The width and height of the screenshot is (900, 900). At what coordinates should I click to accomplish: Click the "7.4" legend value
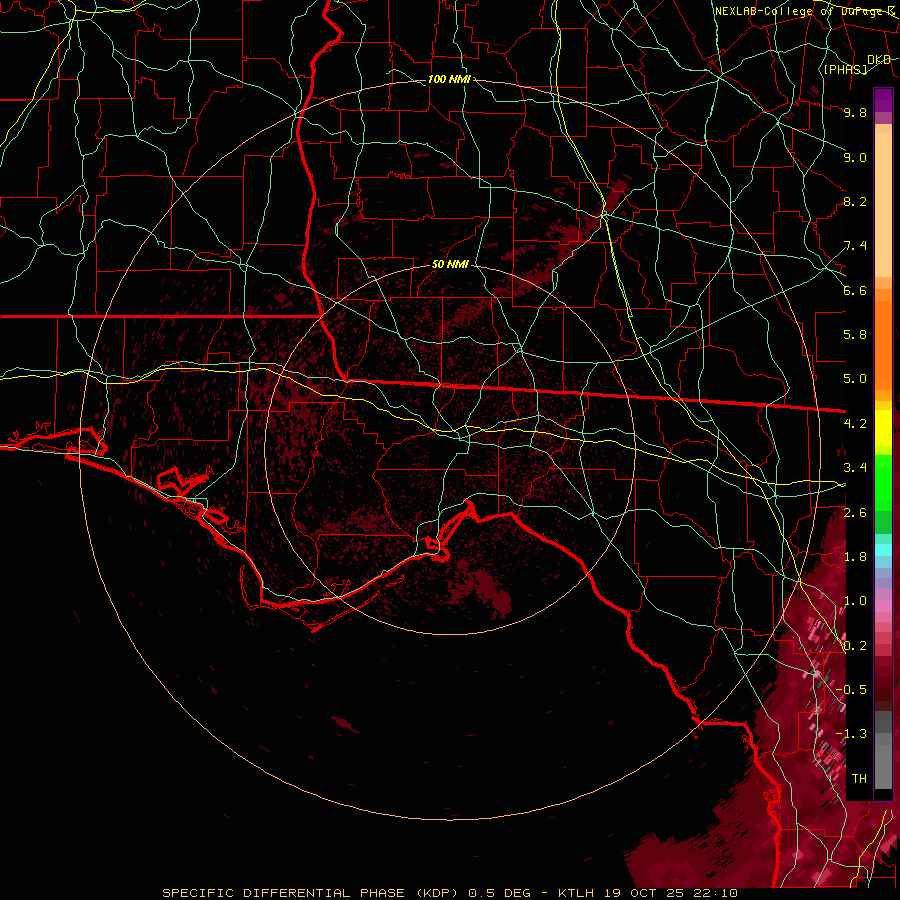click(855, 246)
